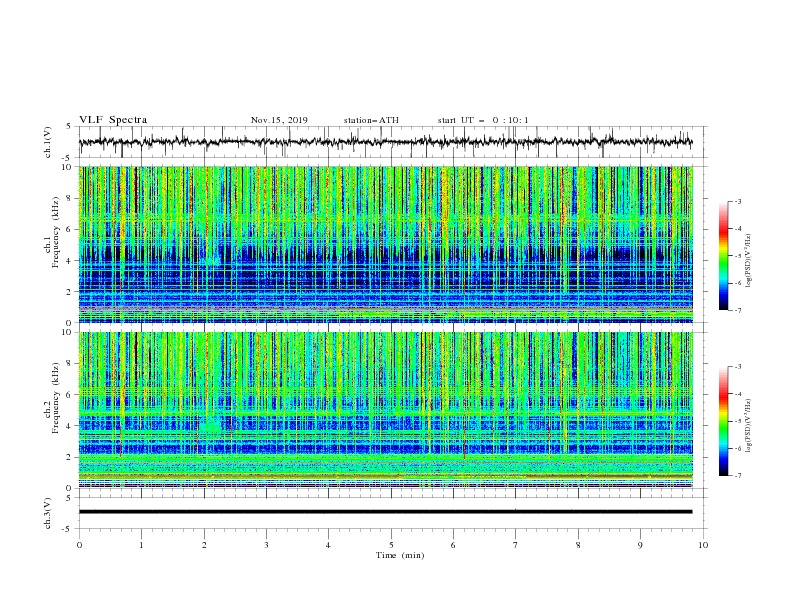Click the ch.2 "Frequency (kHz)" axis label
This screenshot has width=792, height=612.
tap(56, 398)
